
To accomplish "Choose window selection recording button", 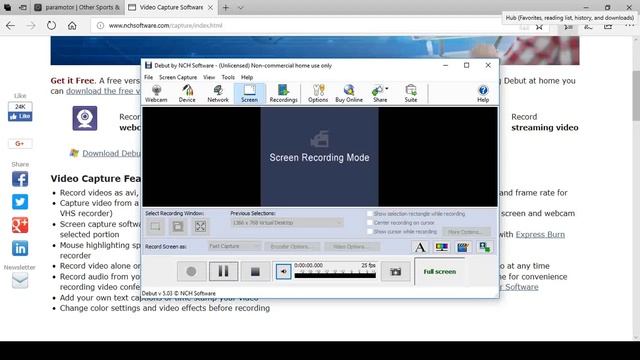I will click(178, 226).
